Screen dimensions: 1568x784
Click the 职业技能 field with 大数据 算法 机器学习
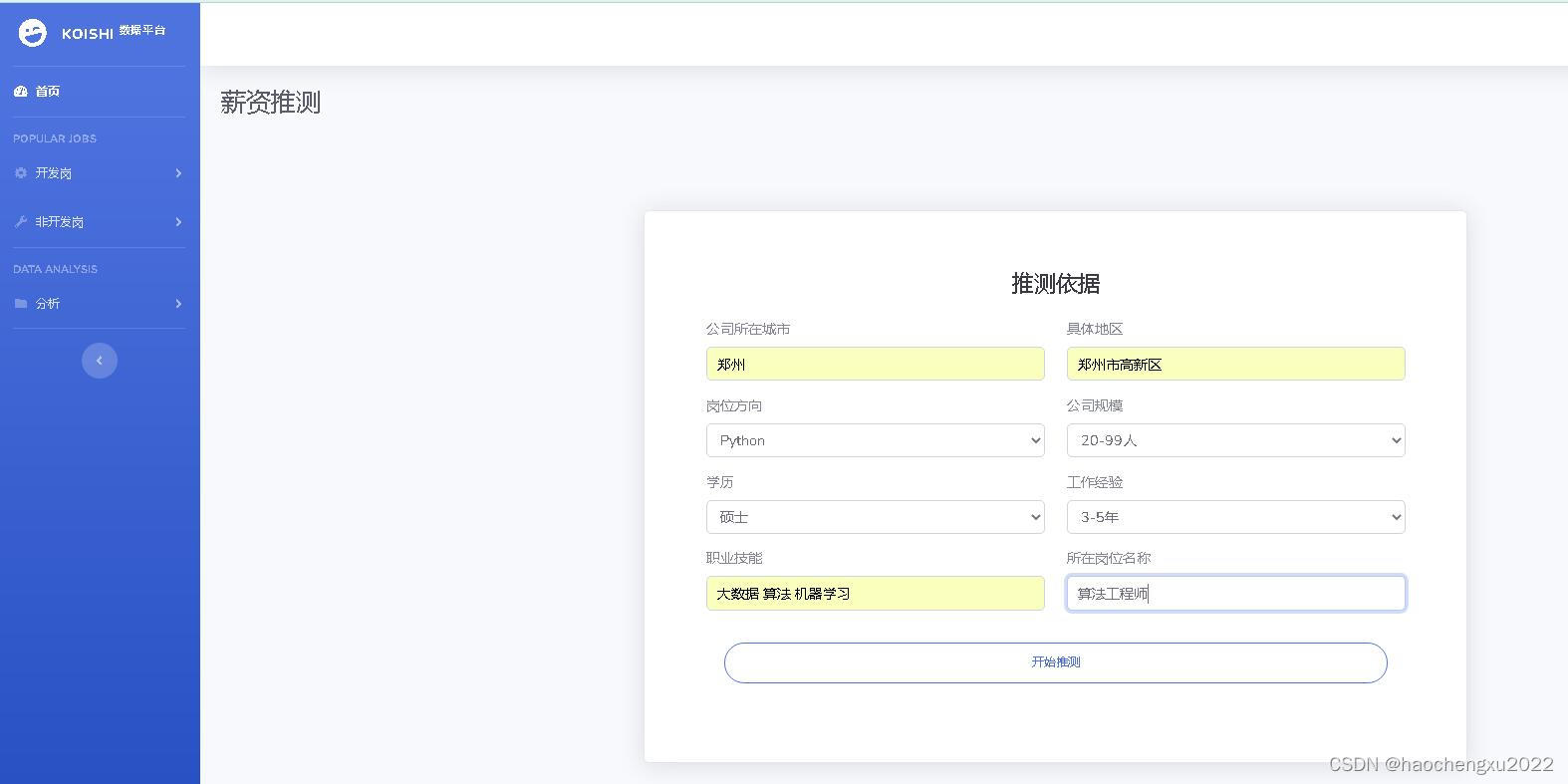click(x=876, y=593)
